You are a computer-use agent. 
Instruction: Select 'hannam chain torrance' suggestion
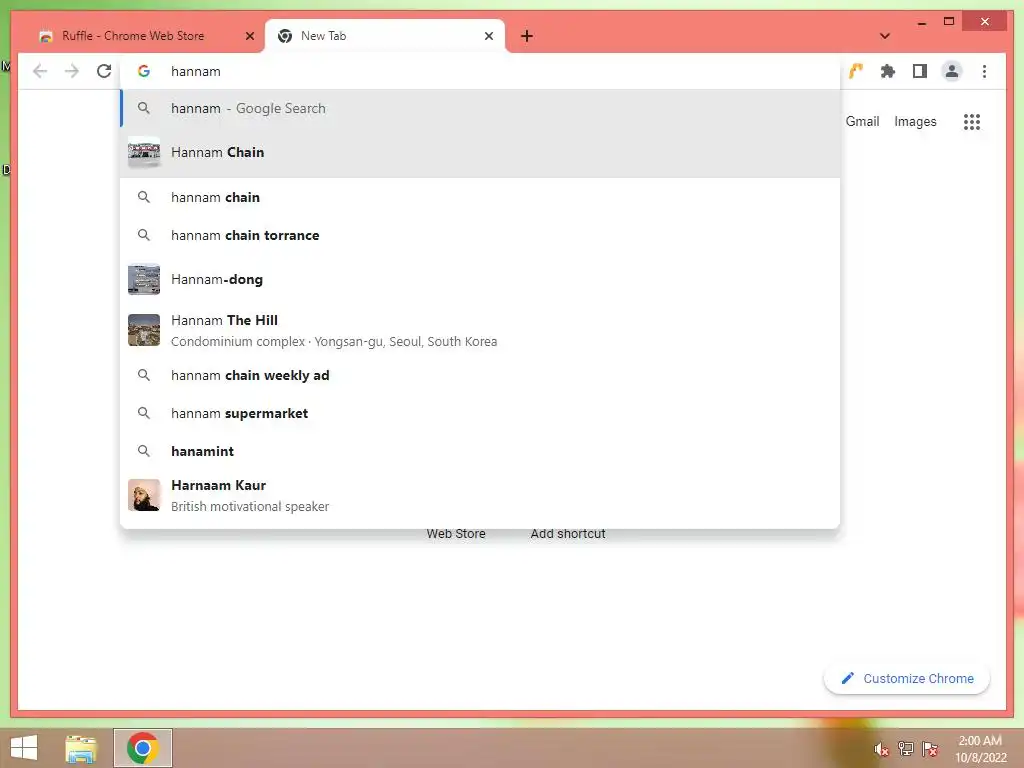click(480, 235)
